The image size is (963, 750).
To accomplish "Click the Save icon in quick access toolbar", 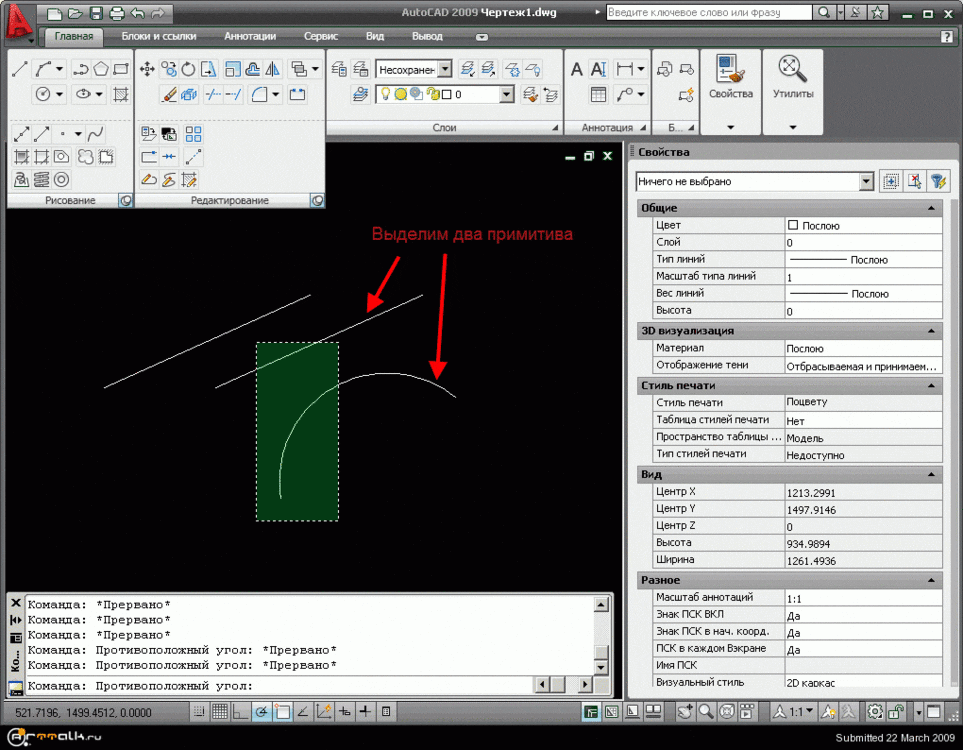I will pos(96,13).
